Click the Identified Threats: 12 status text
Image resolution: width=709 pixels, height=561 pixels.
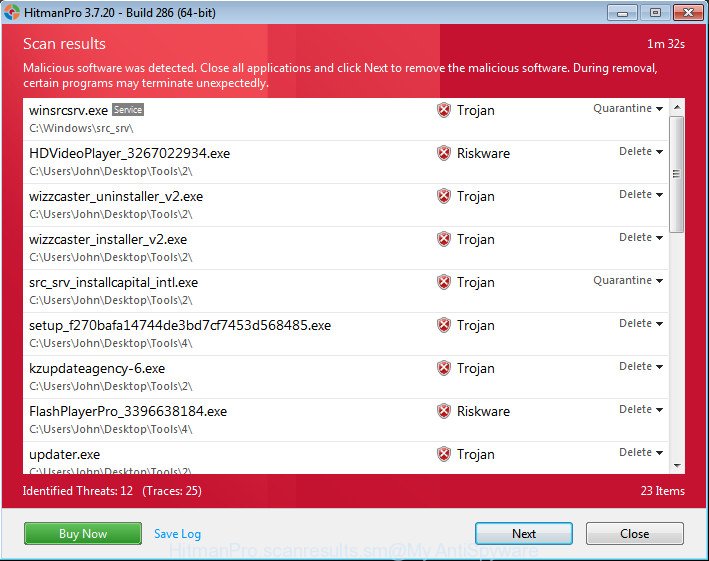(78, 491)
